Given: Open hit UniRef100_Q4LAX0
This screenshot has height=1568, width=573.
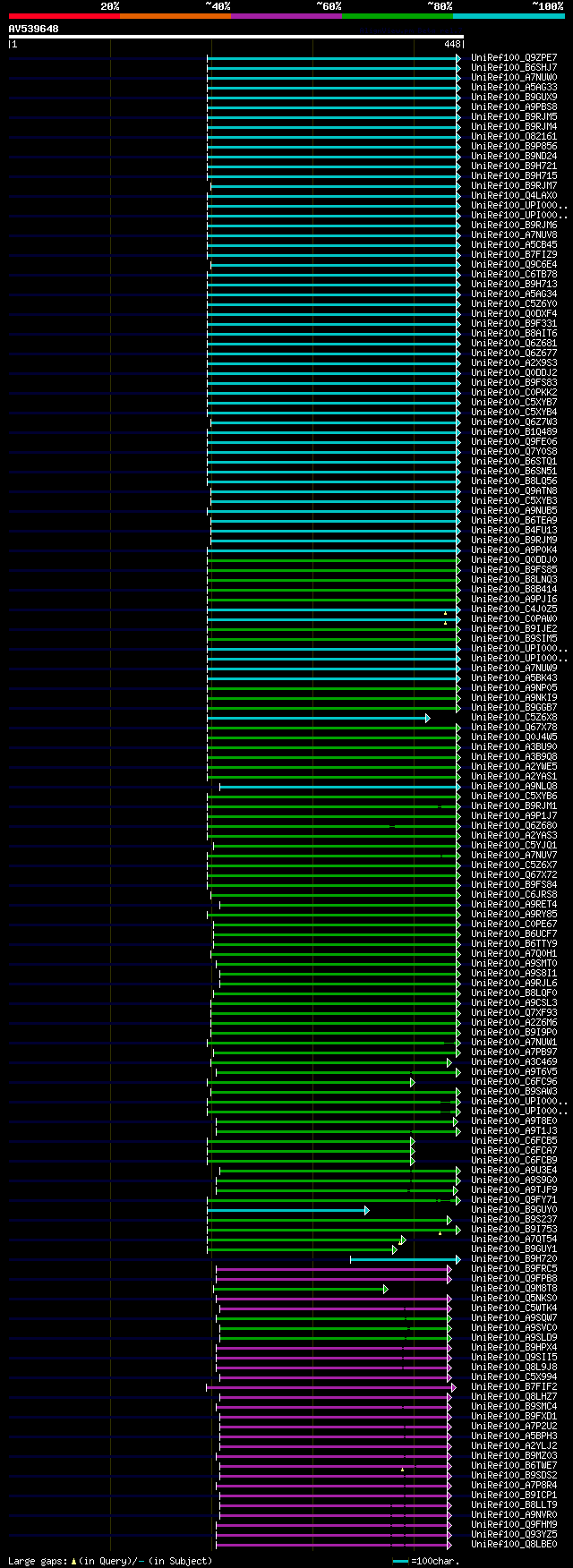Looking at the screenshot, I should coord(514,195).
